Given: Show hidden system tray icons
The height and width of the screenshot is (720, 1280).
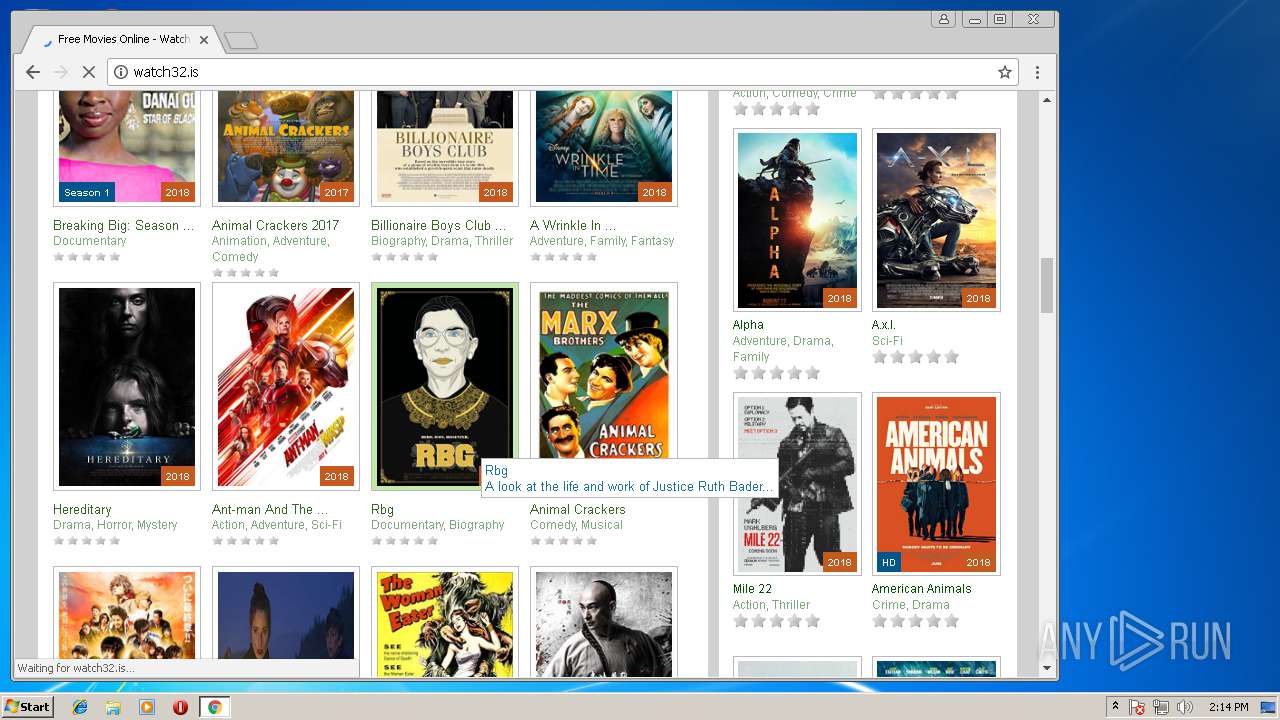Looking at the screenshot, I should click(x=1116, y=707).
